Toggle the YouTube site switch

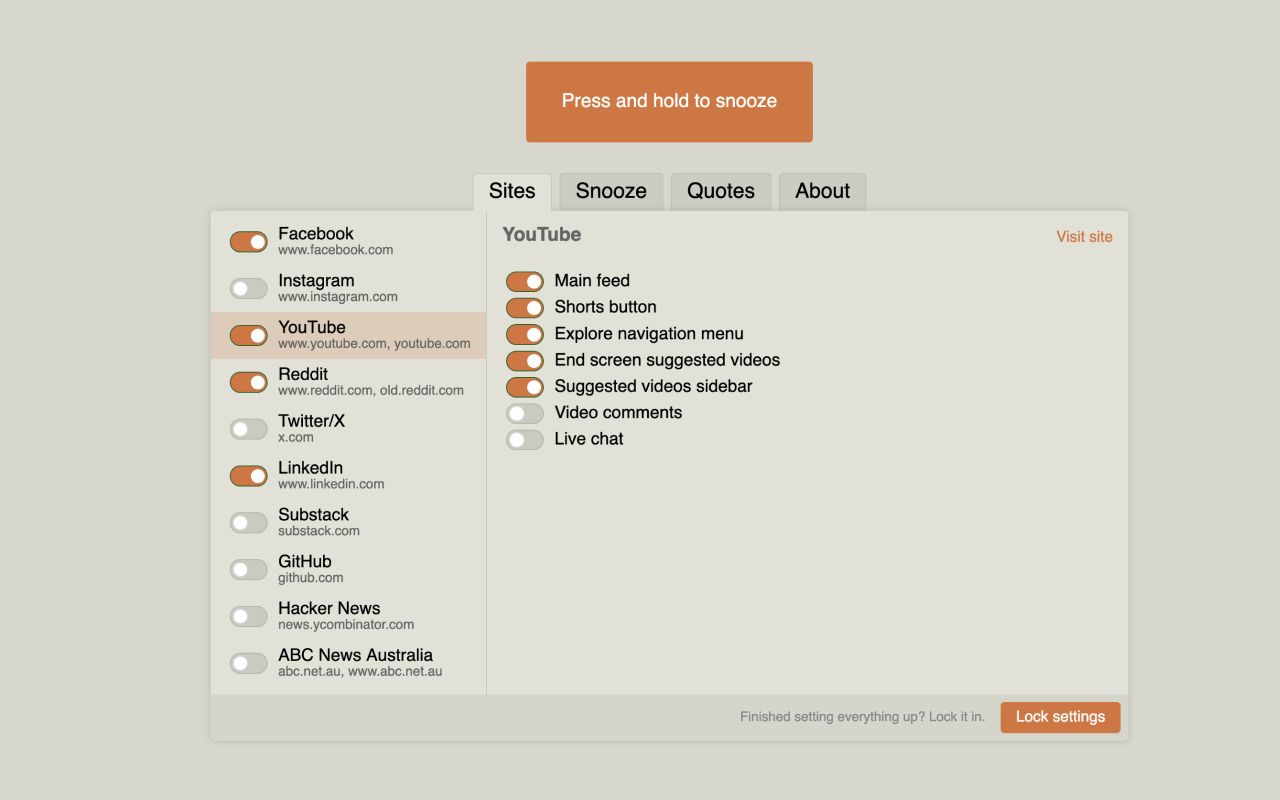(x=249, y=336)
